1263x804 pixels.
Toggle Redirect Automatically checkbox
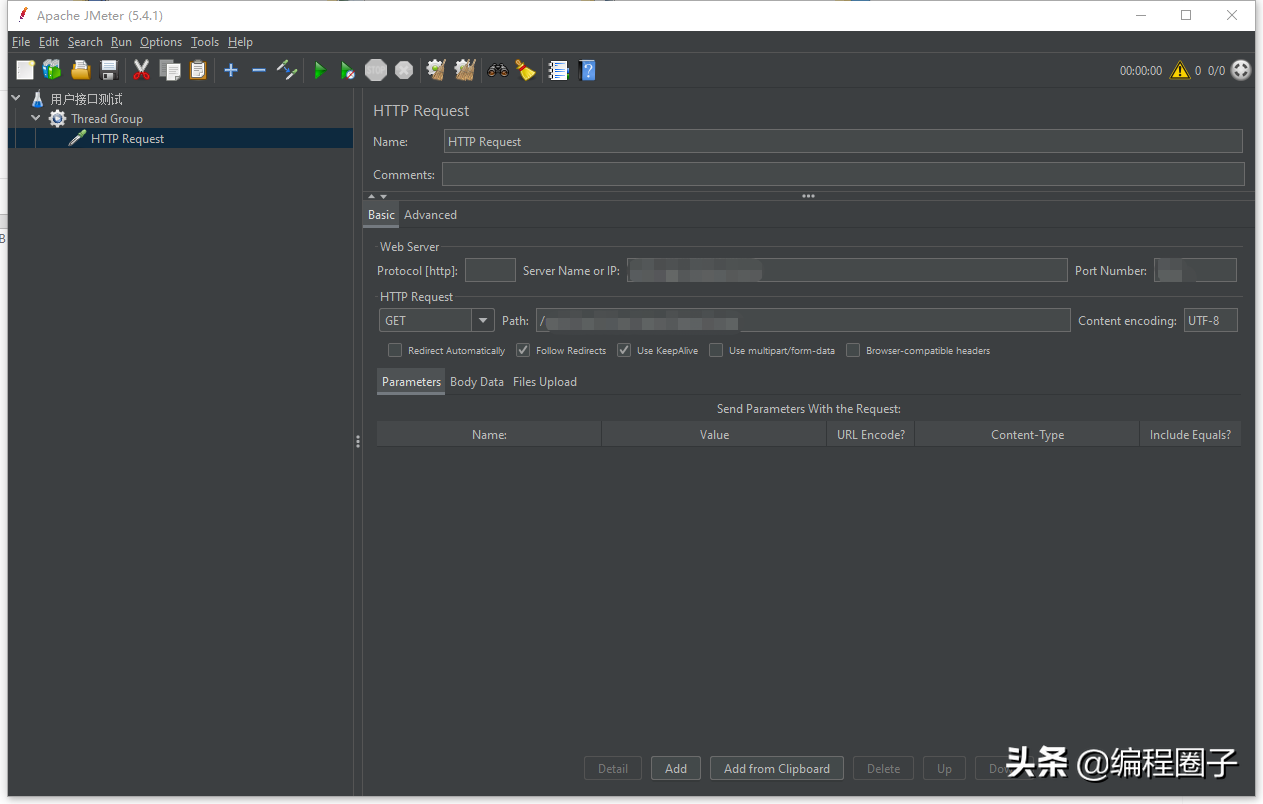pos(395,350)
